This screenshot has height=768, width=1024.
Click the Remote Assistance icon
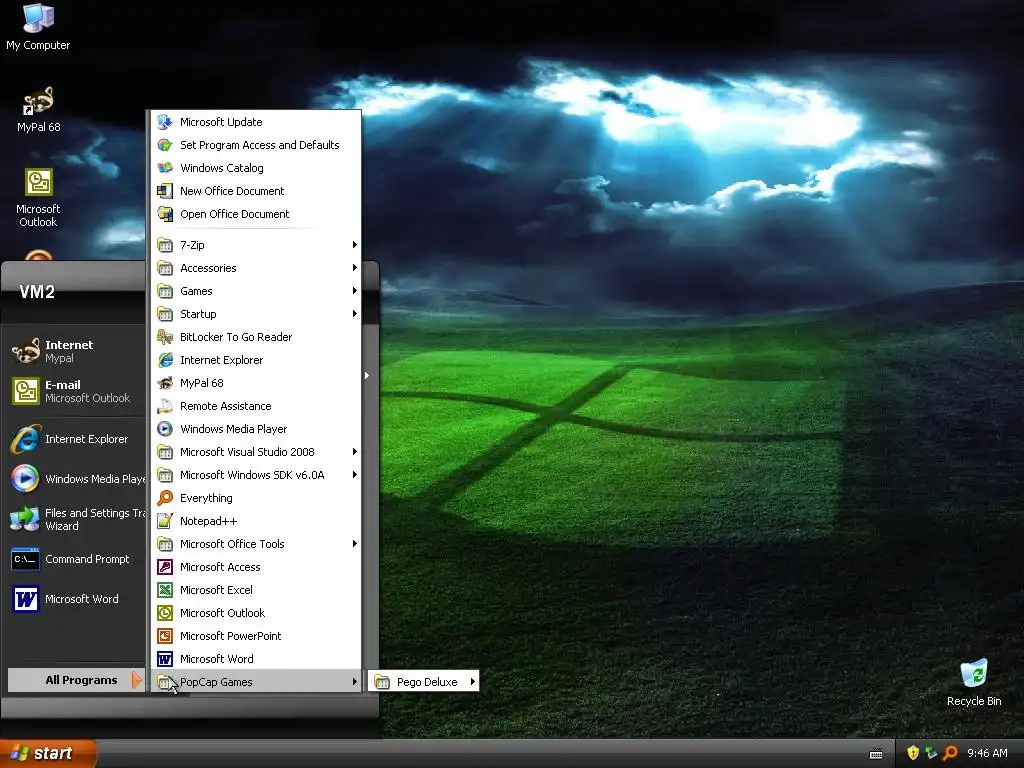[x=165, y=406]
